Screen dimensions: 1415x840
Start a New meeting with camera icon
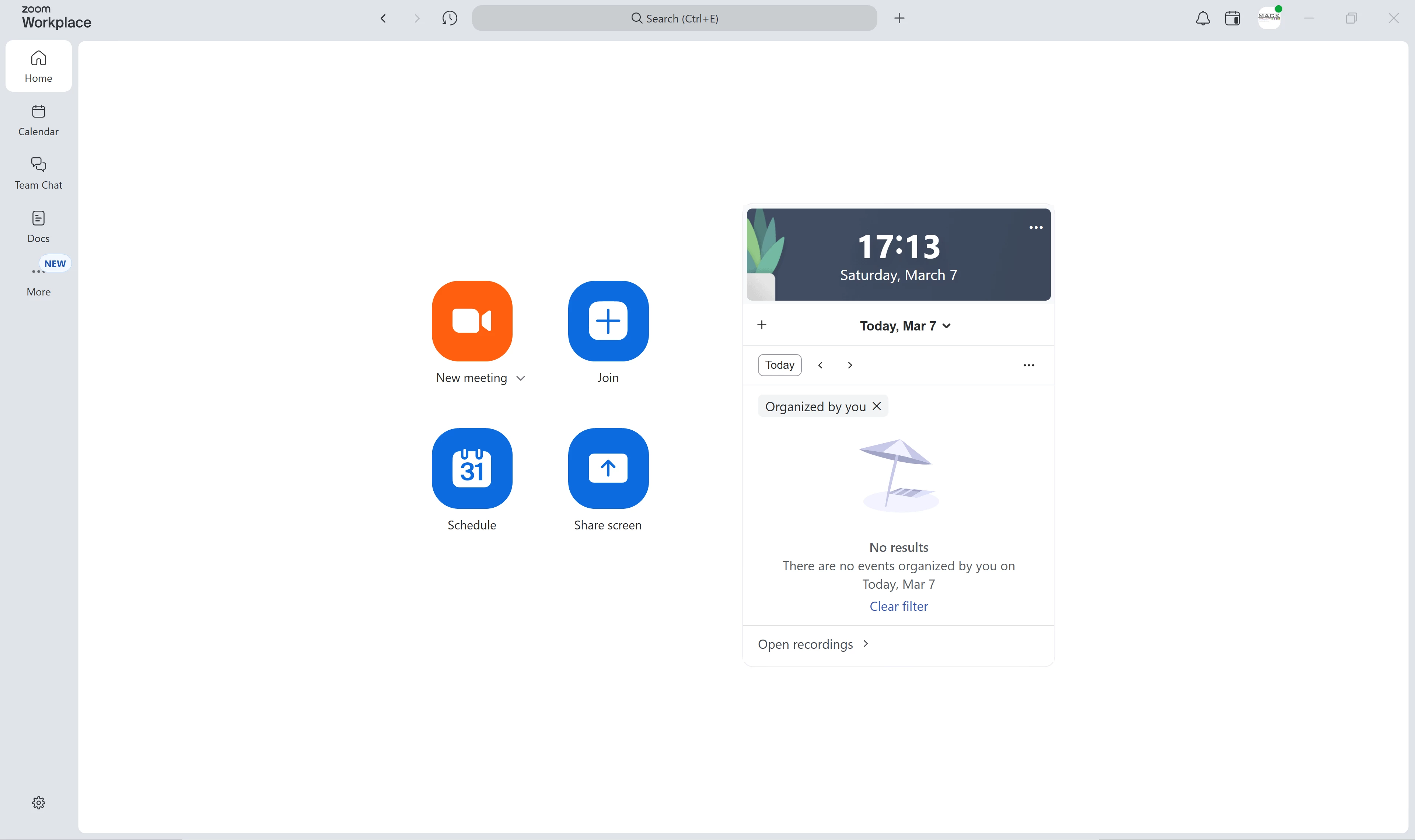tap(471, 321)
